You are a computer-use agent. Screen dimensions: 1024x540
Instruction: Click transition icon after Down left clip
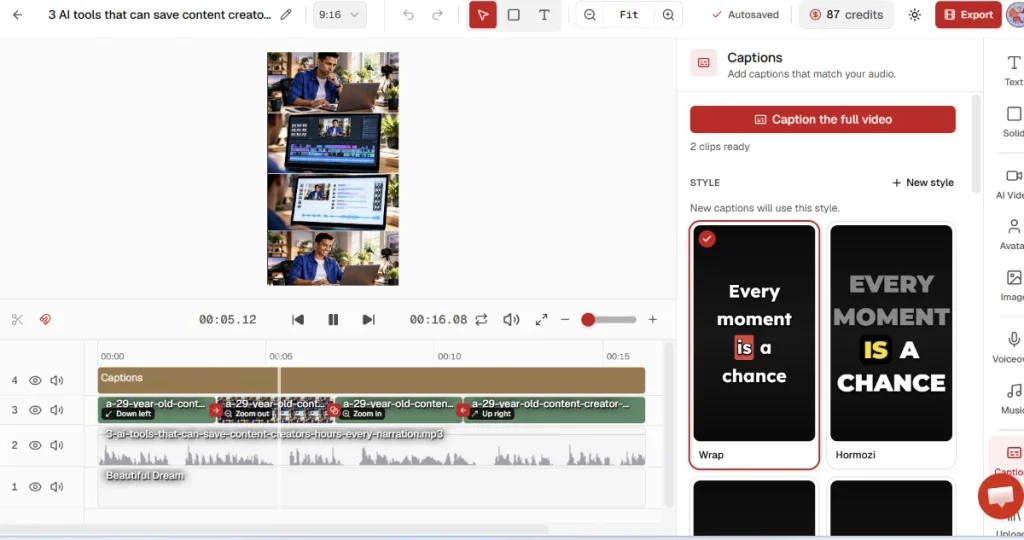[x=216, y=410]
